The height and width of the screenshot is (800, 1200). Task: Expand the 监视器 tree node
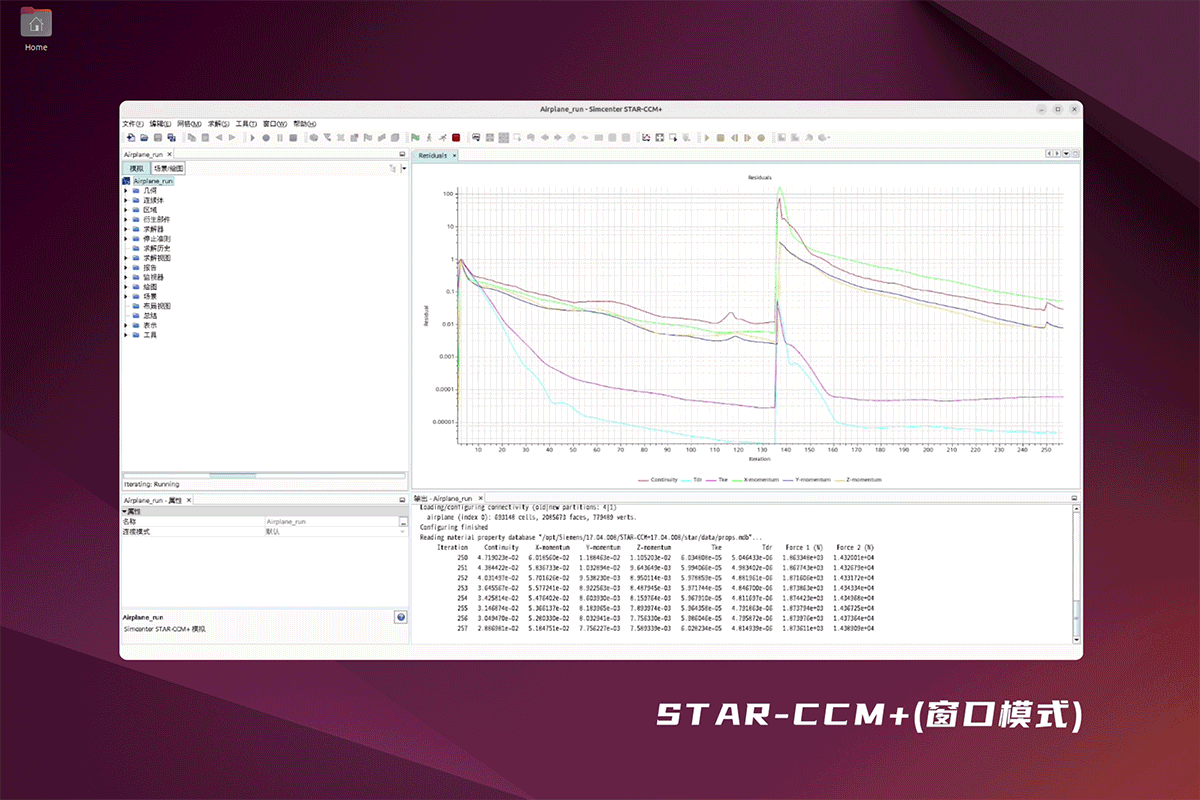(x=126, y=277)
